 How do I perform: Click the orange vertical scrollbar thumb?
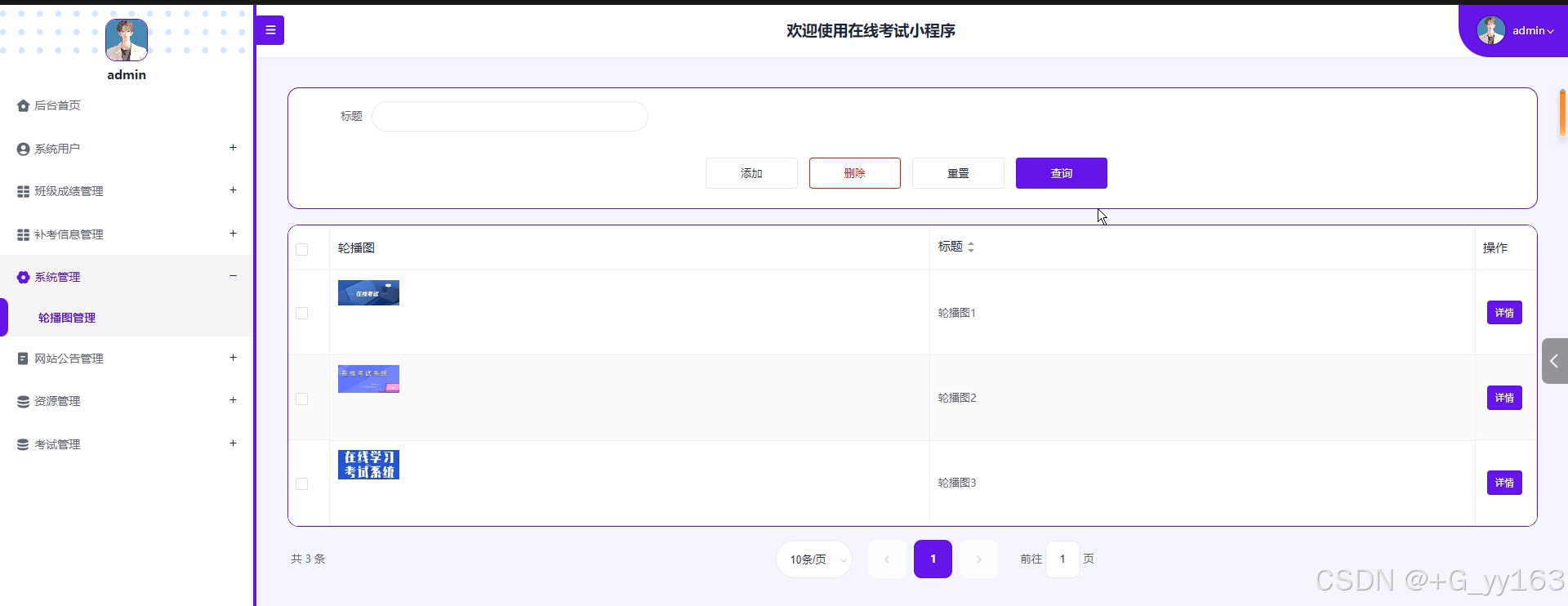click(1562, 112)
